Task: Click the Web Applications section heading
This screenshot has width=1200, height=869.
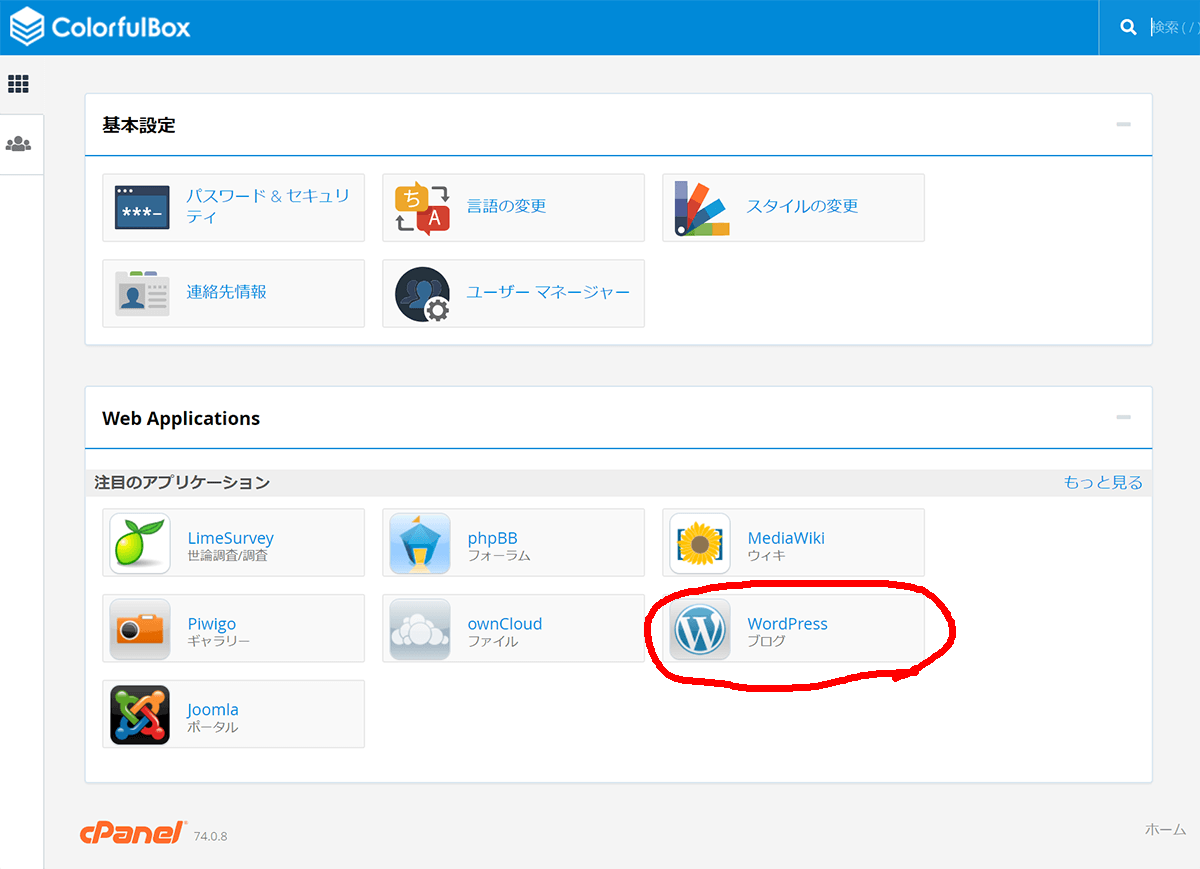Action: (181, 418)
